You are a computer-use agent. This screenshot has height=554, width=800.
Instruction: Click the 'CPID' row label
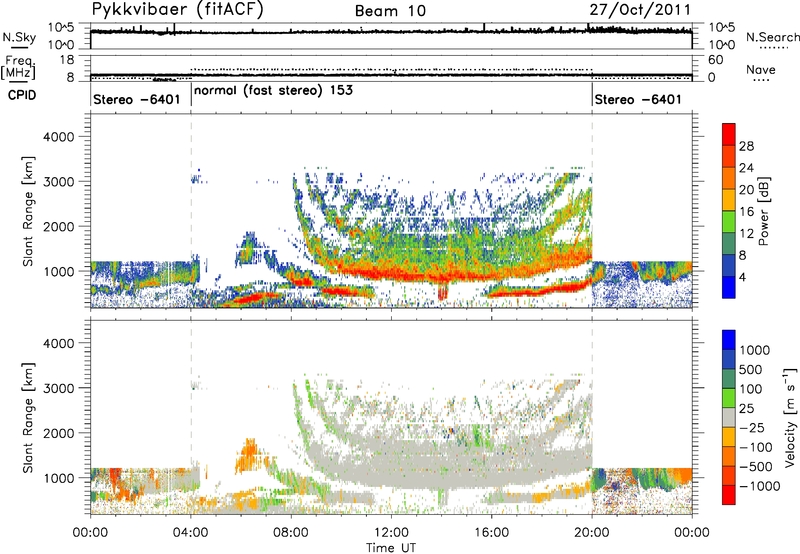pos(22,95)
